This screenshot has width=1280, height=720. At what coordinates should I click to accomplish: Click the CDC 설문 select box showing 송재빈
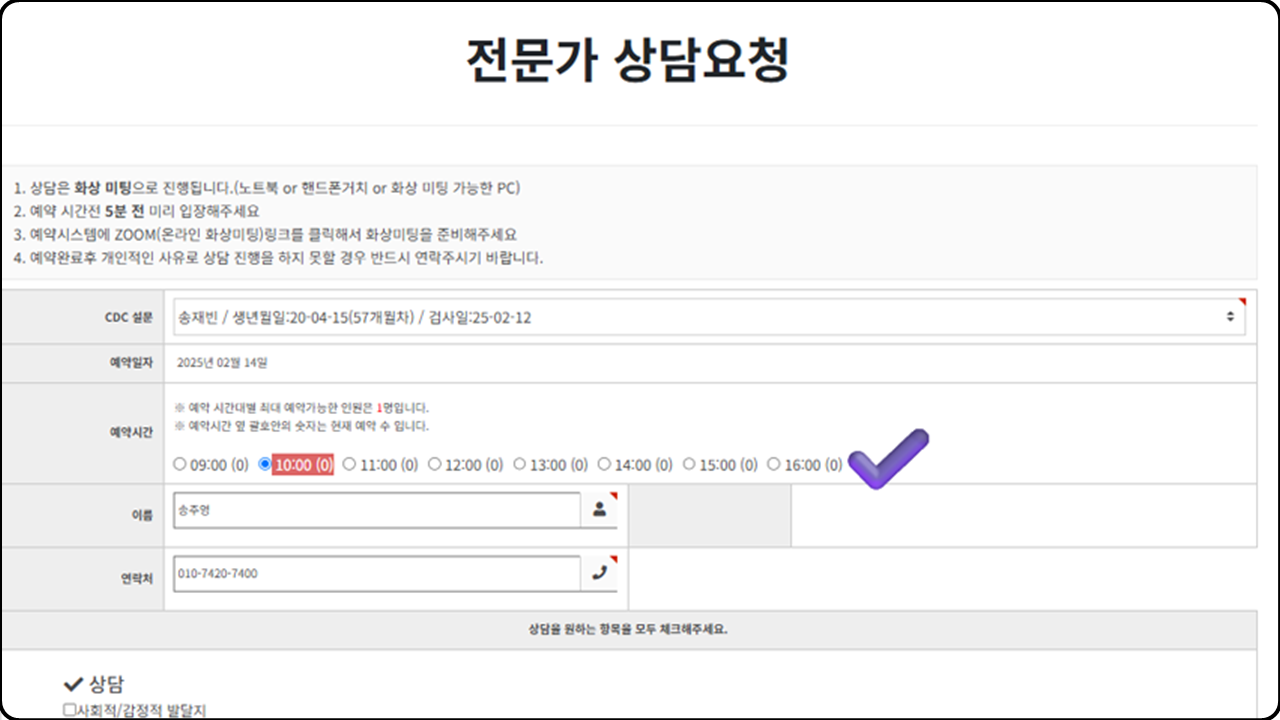(x=700, y=316)
